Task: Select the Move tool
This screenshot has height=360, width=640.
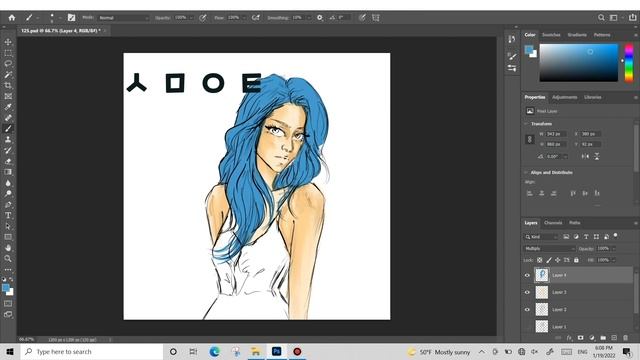Action: [x=8, y=42]
